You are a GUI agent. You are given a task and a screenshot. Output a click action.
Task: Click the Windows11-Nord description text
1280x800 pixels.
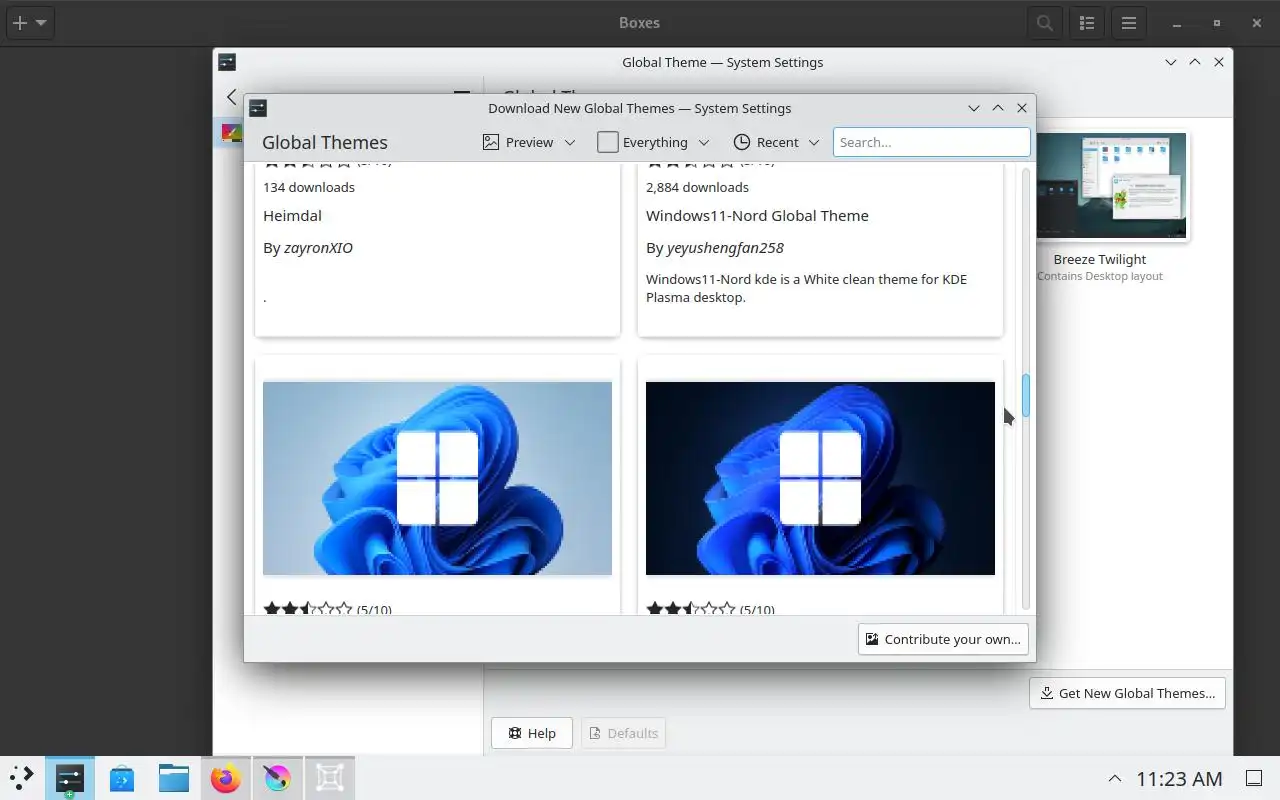806,288
